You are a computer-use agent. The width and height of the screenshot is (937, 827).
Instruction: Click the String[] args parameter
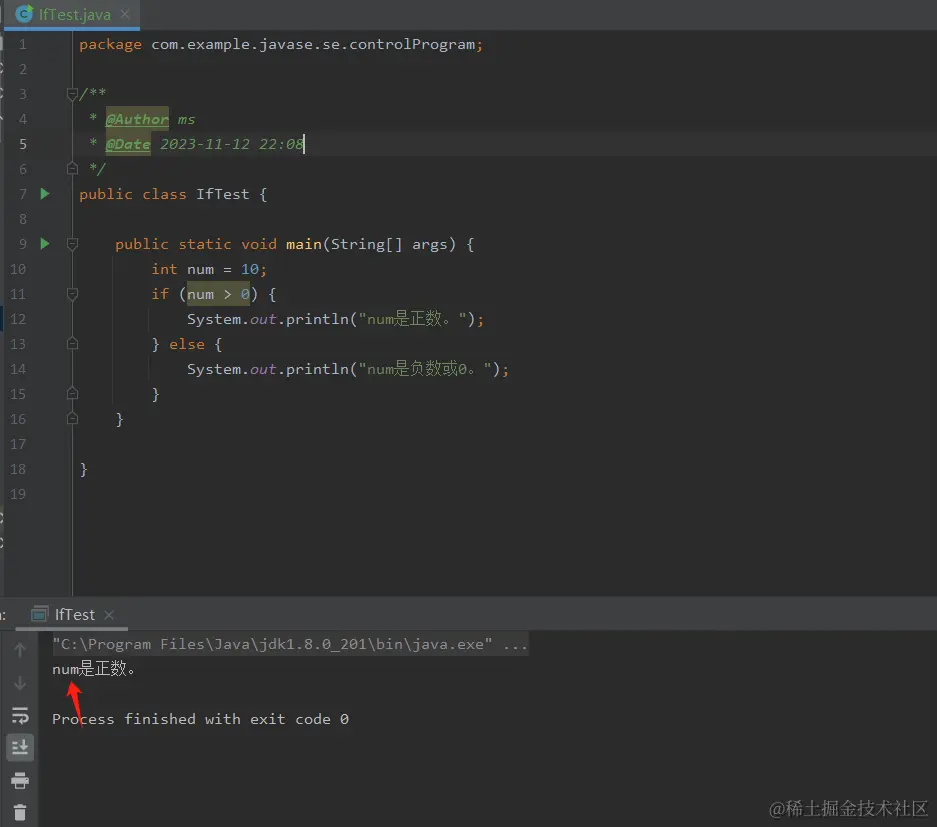[x=388, y=244]
